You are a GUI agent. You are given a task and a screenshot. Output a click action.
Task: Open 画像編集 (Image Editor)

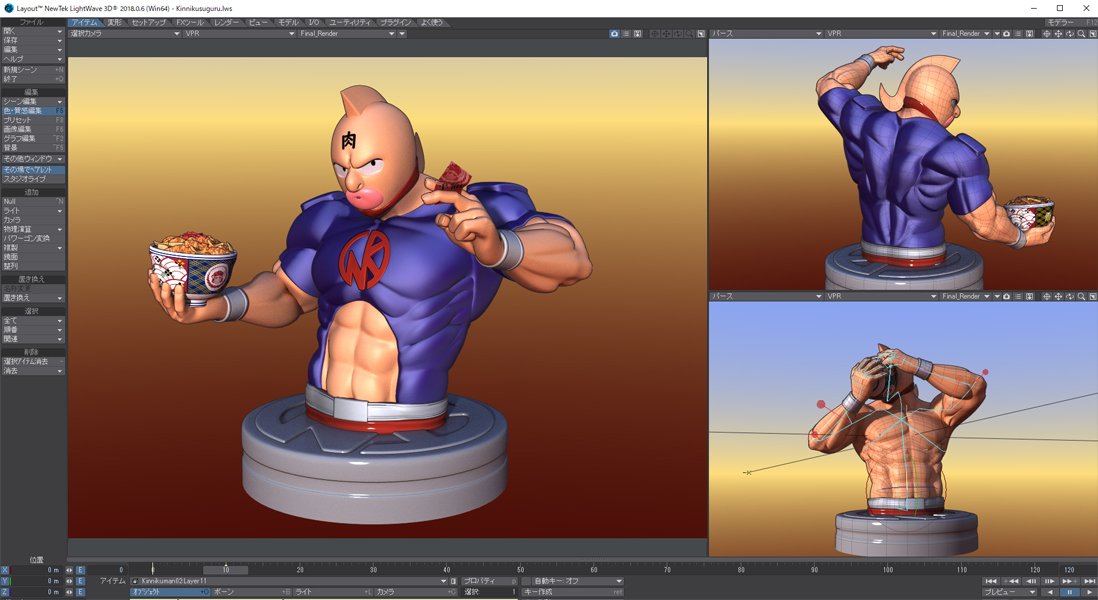click(33, 130)
